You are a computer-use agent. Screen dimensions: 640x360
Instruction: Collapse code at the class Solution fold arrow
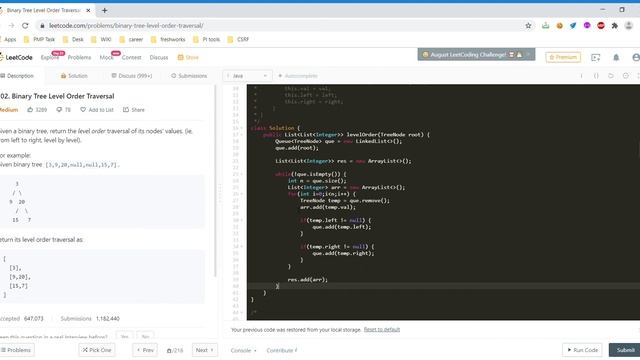[241, 128]
